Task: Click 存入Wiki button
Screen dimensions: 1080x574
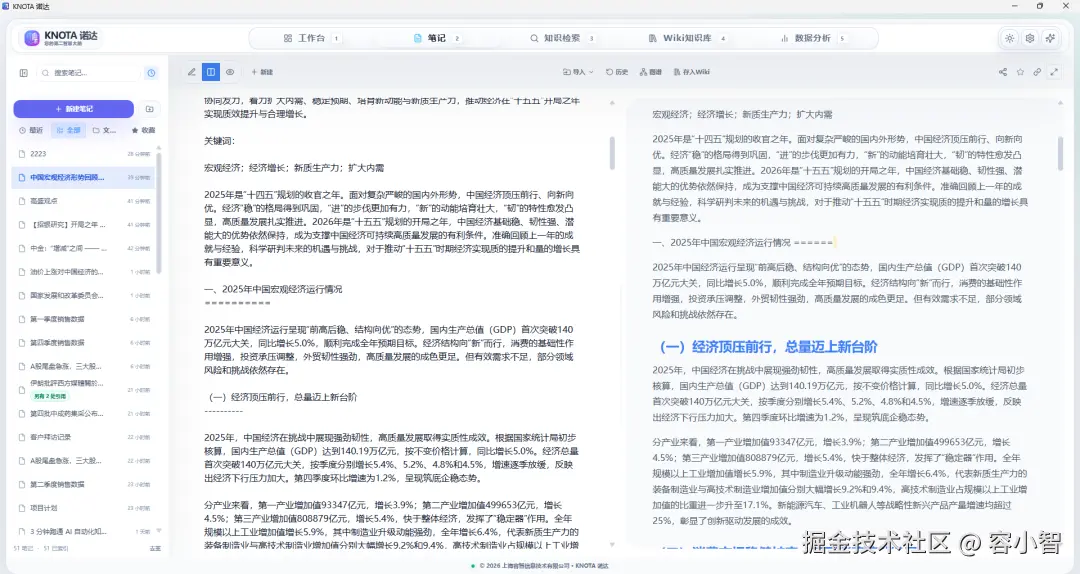Action: pyautogui.click(x=692, y=72)
